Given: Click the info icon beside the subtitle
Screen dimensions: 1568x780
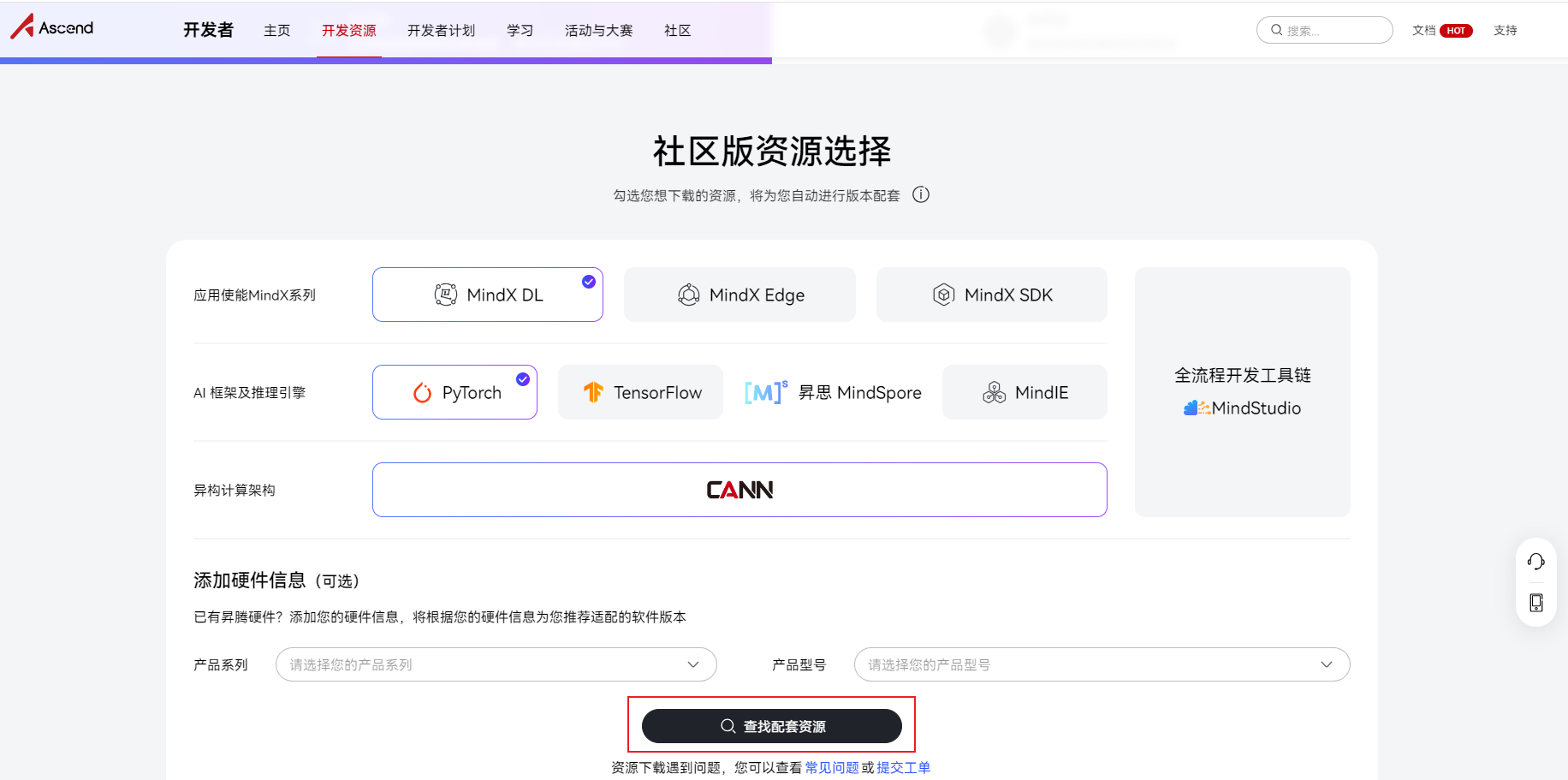Looking at the screenshot, I should [921, 194].
